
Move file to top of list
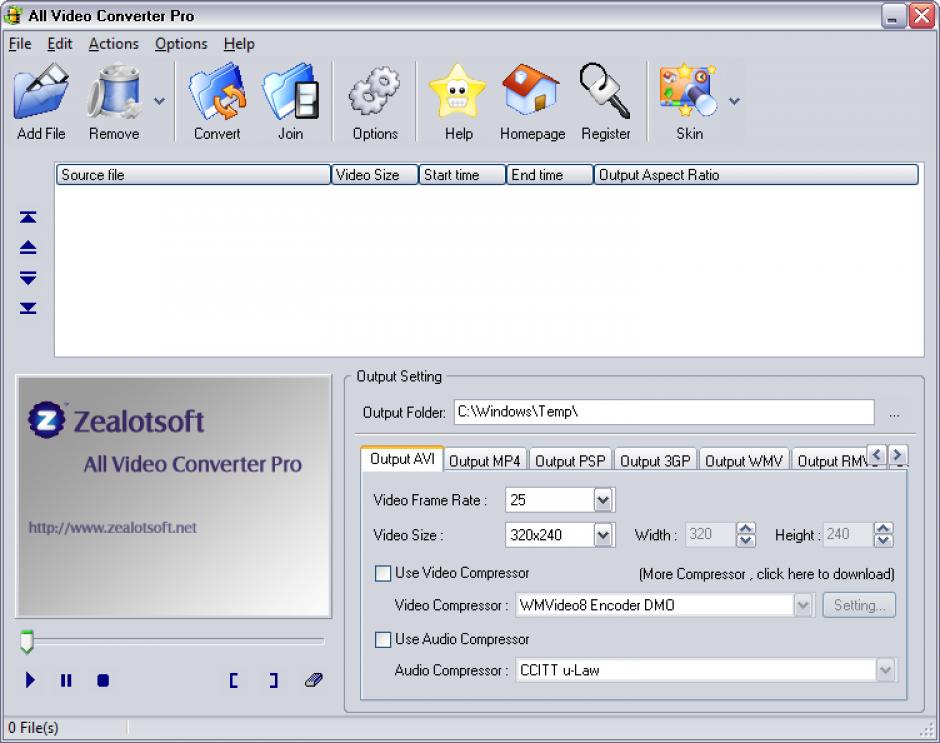click(x=28, y=217)
